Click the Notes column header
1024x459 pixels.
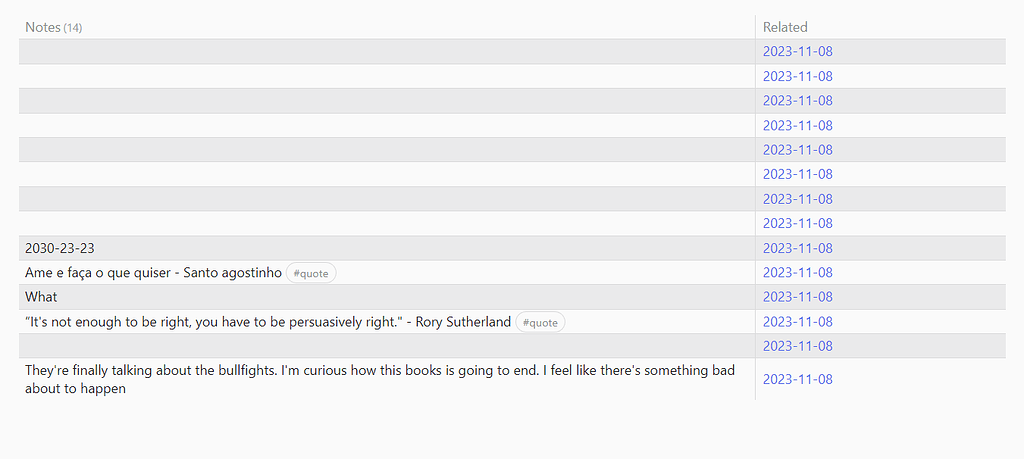43,27
